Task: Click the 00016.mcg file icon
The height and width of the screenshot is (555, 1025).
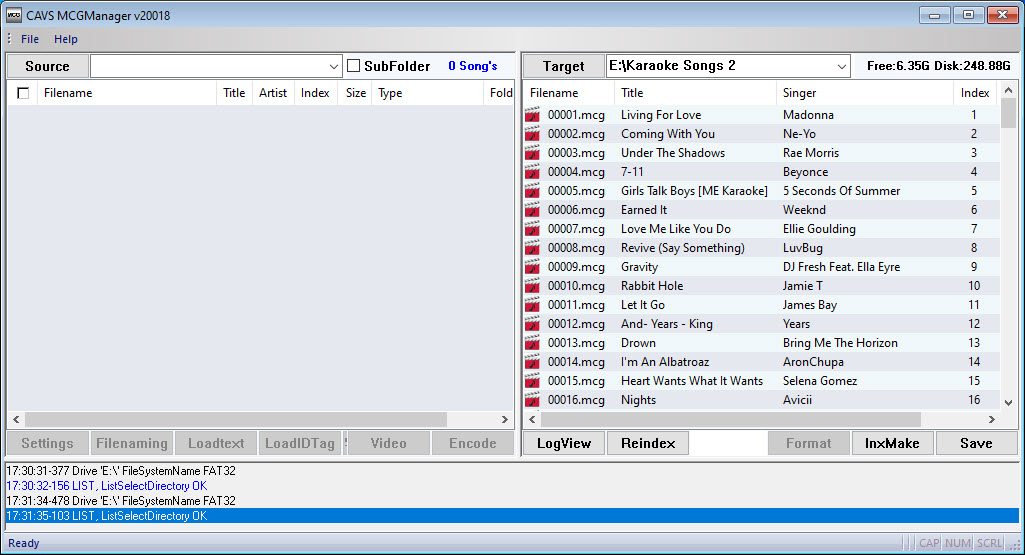Action: coord(532,399)
